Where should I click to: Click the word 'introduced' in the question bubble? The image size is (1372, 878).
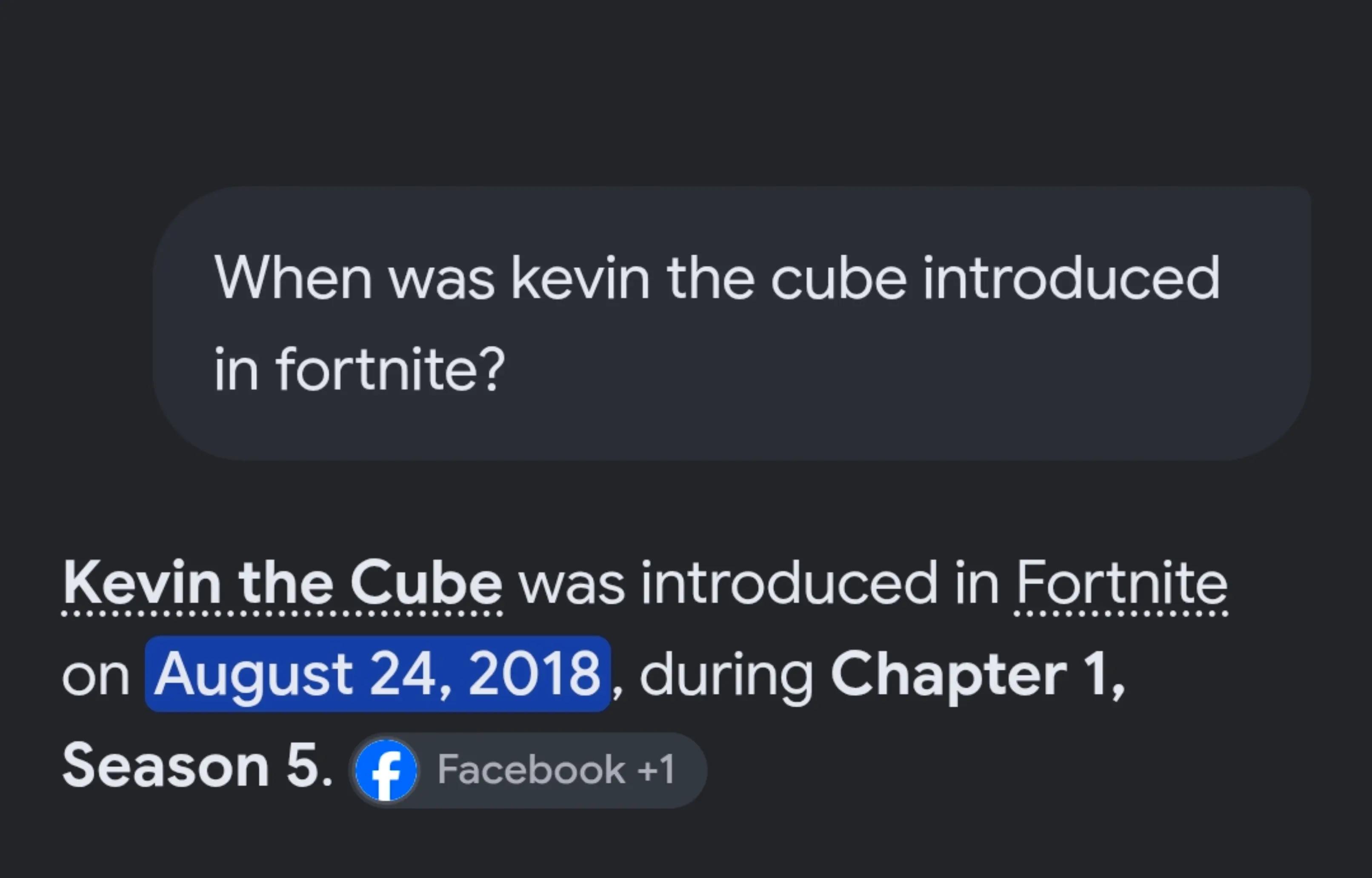(x=1072, y=278)
